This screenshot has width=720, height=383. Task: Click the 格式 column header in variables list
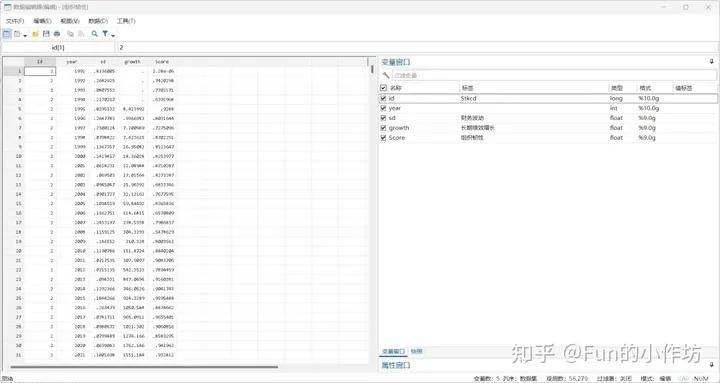click(645, 88)
